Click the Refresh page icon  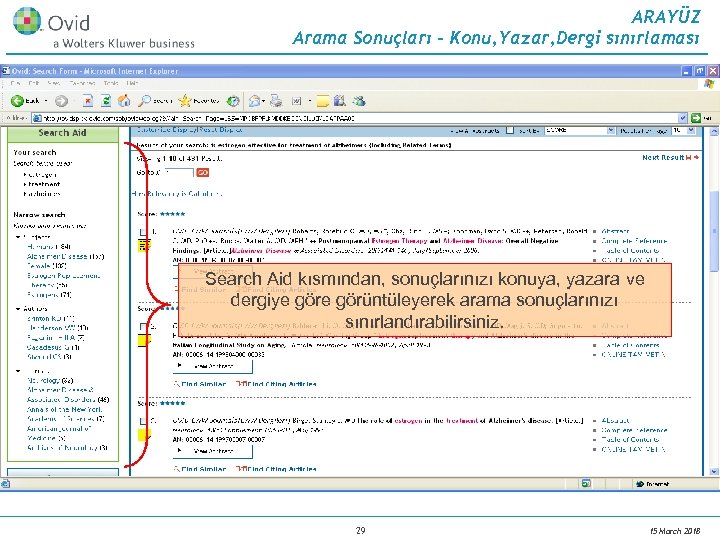point(106,101)
